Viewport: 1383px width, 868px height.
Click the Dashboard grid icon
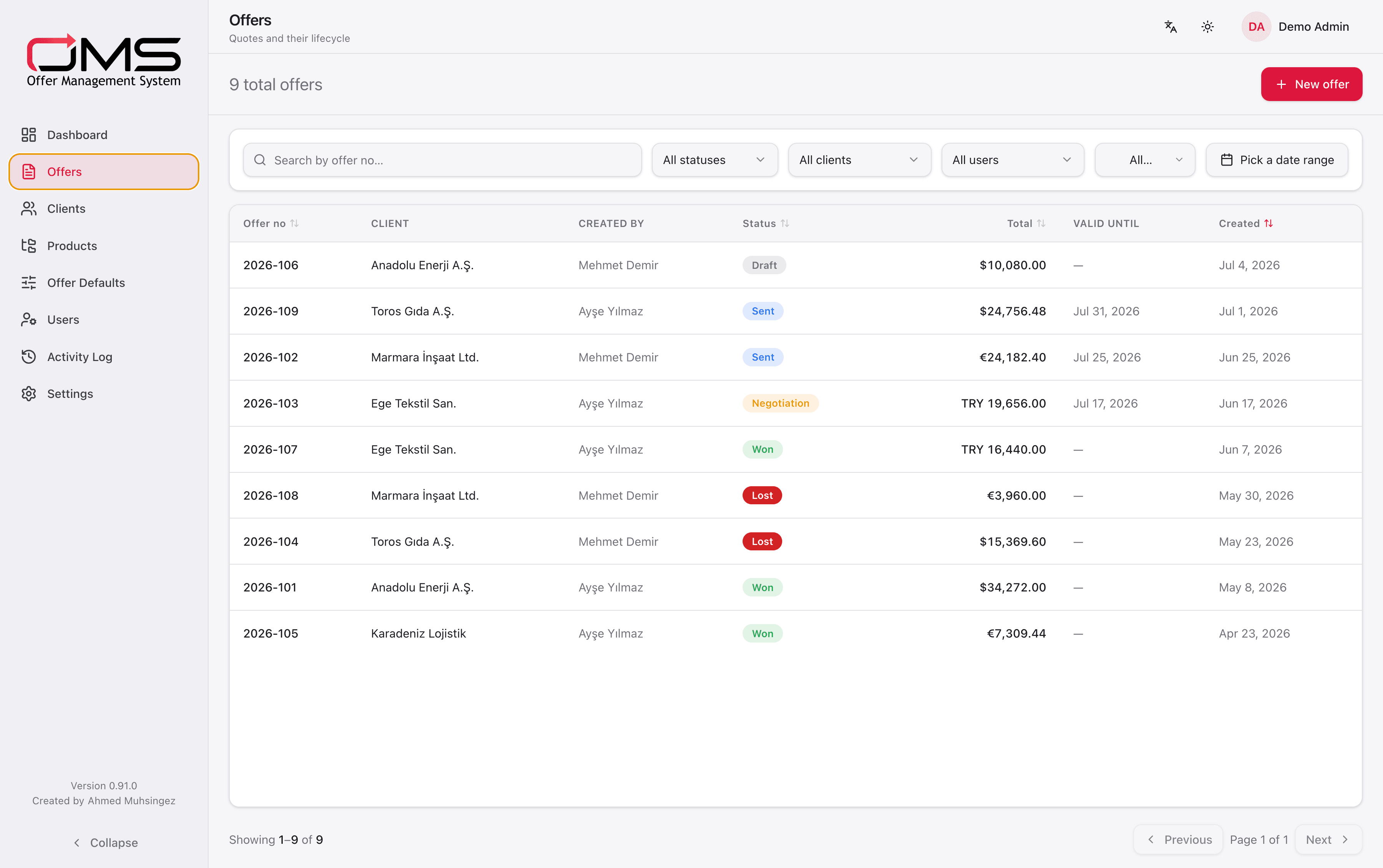(29, 135)
